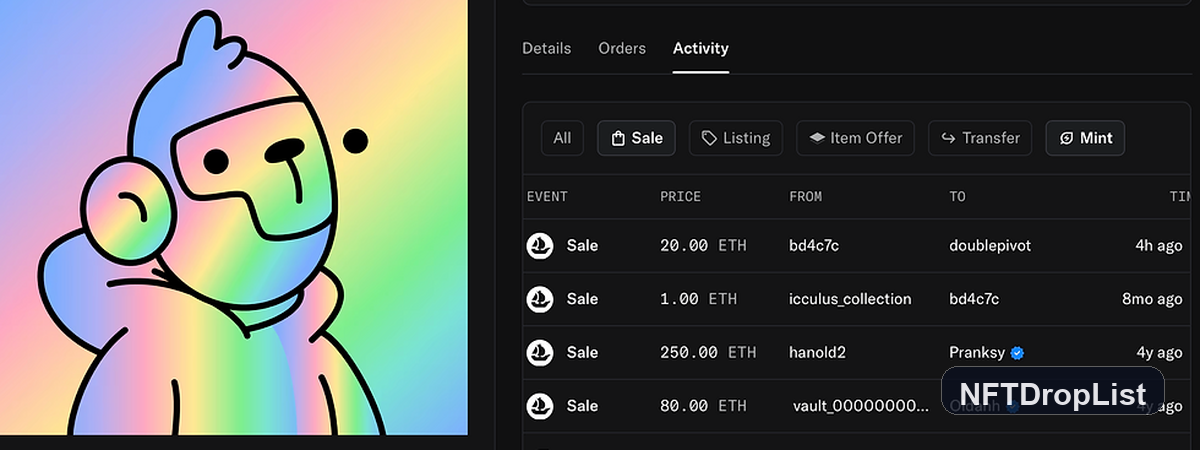
Task: Open doublepivot buyer profile link
Action: (x=989, y=245)
